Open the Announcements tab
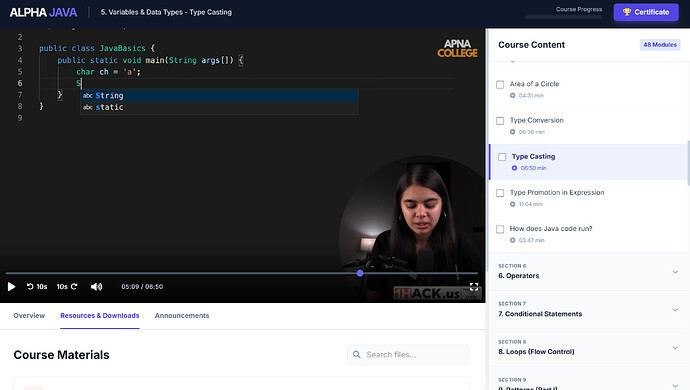This screenshot has width=690, height=390. pos(182,316)
